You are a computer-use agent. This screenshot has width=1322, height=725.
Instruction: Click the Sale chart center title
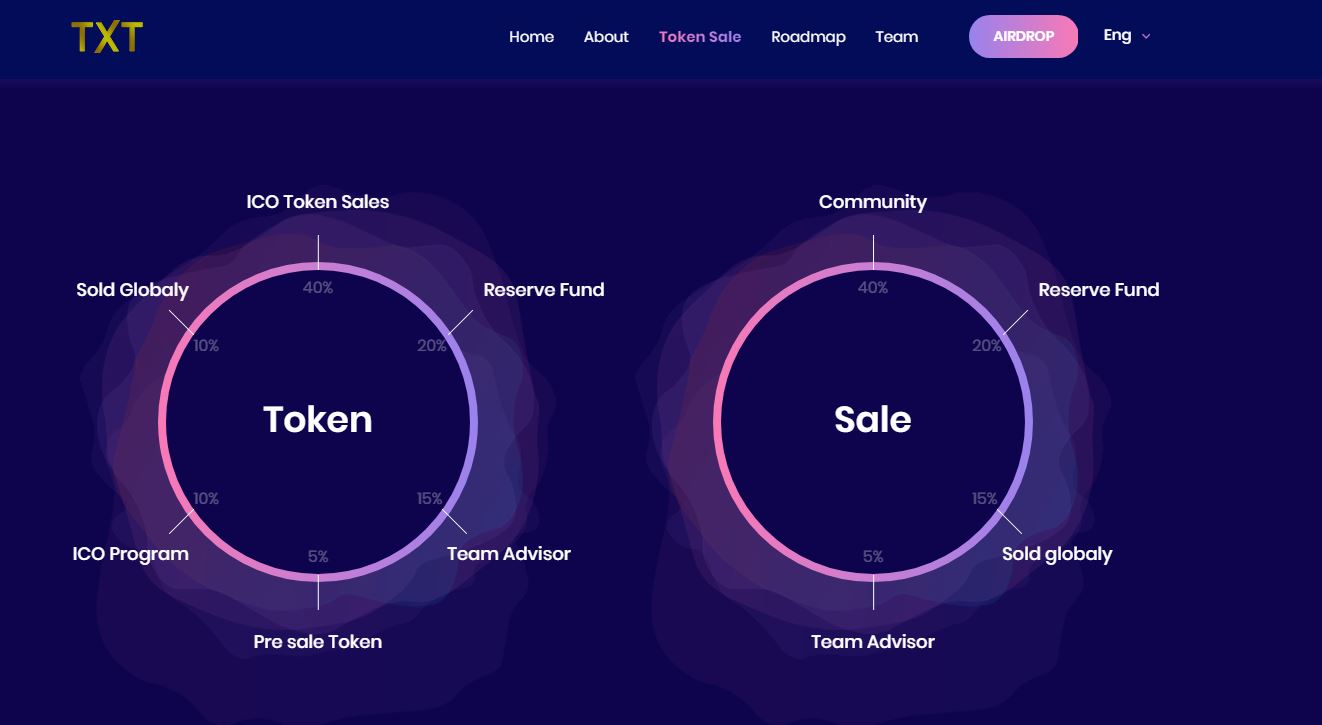873,419
